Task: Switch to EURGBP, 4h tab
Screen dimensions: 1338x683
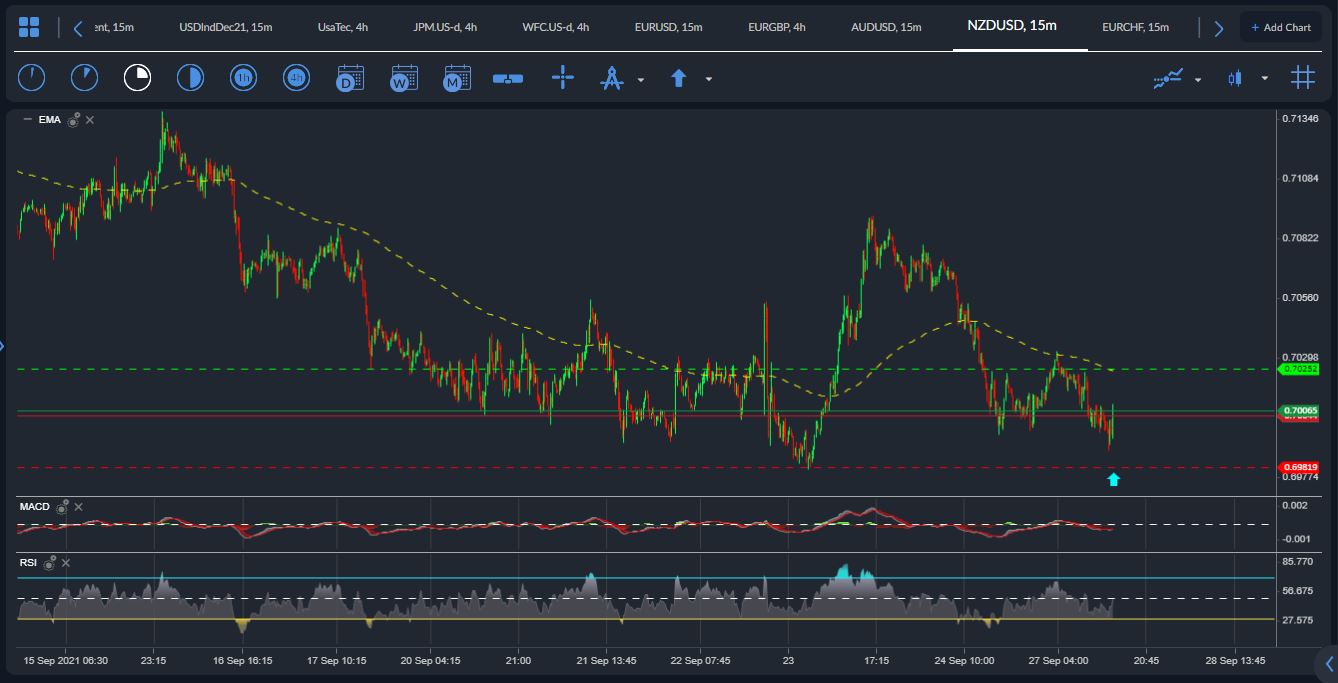Action: coord(777,27)
